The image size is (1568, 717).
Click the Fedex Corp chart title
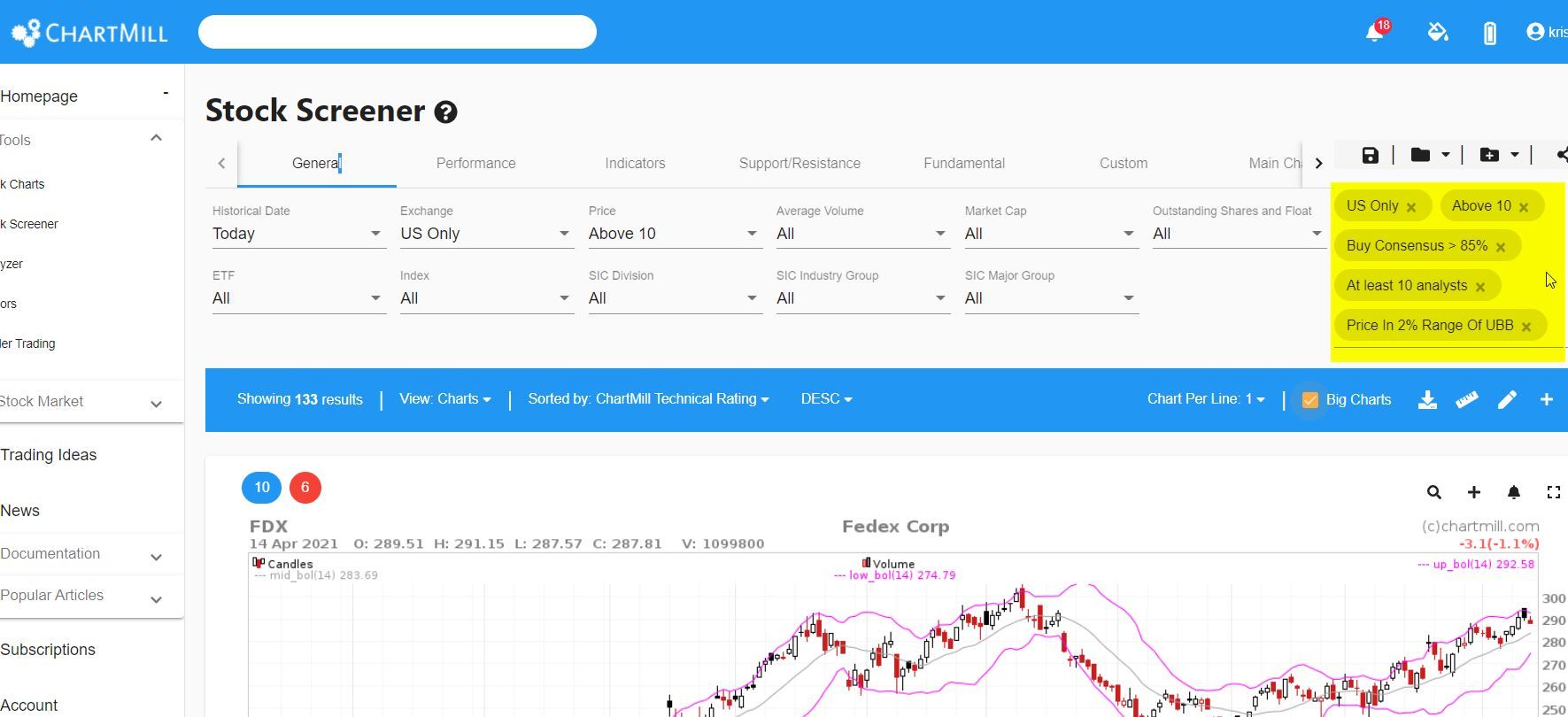point(895,527)
